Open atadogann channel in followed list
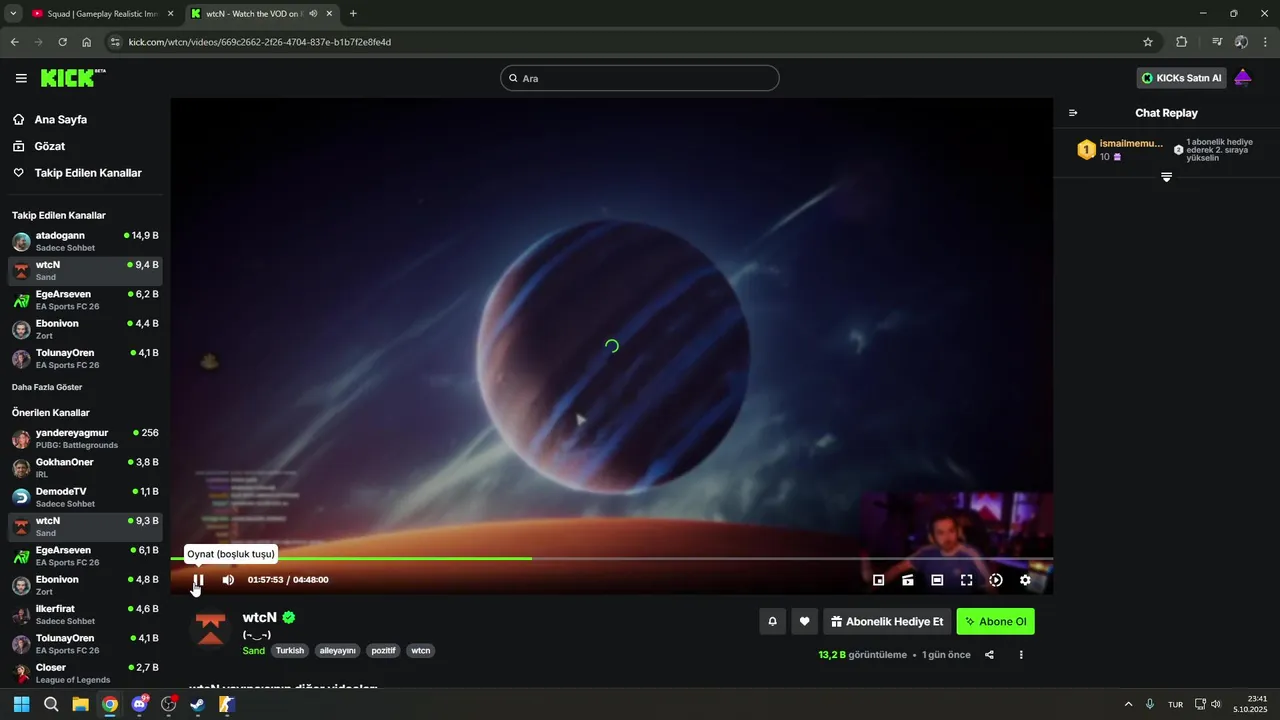 [85, 241]
